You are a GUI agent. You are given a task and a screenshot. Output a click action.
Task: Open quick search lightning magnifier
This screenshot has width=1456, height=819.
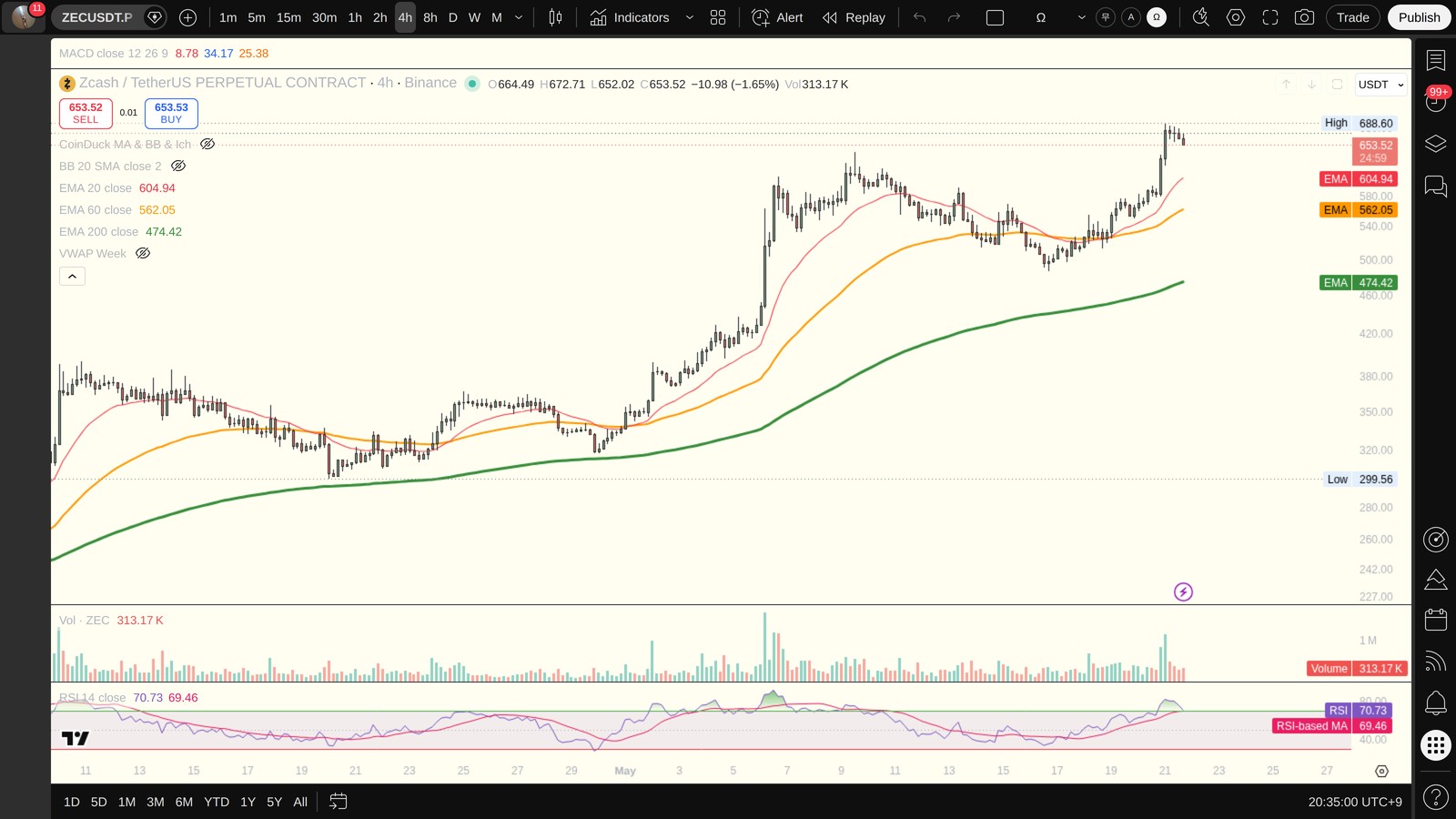click(1201, 17)
